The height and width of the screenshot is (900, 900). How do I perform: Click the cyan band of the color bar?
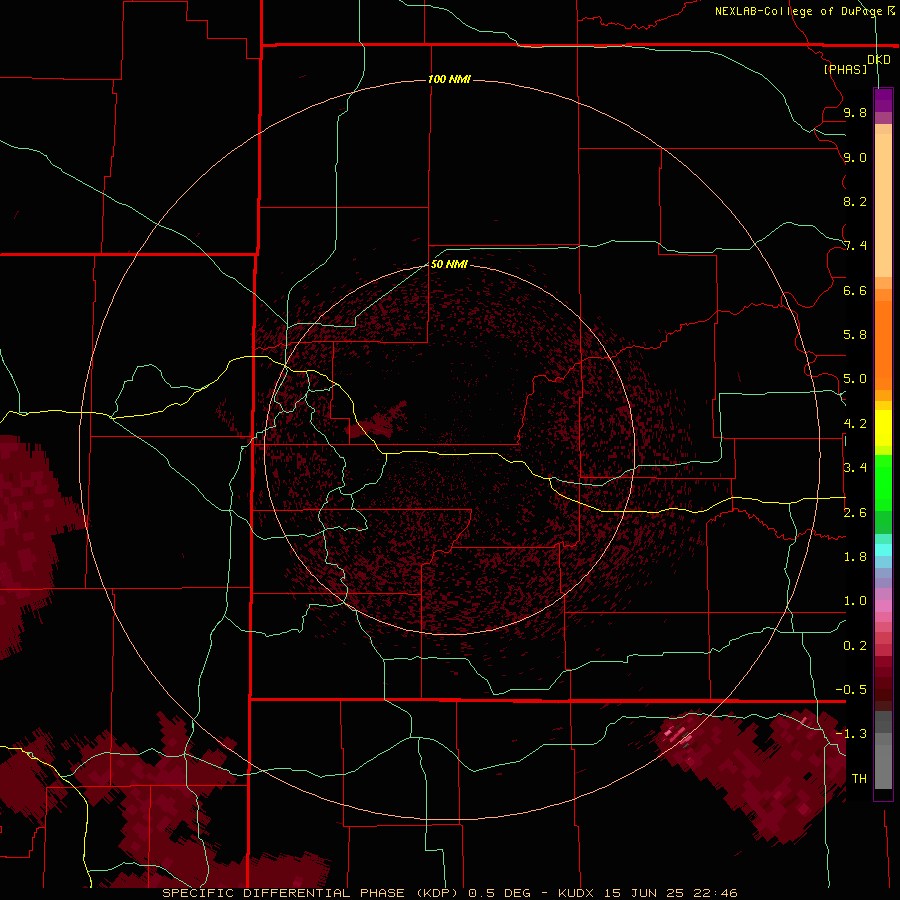[883, 550]
